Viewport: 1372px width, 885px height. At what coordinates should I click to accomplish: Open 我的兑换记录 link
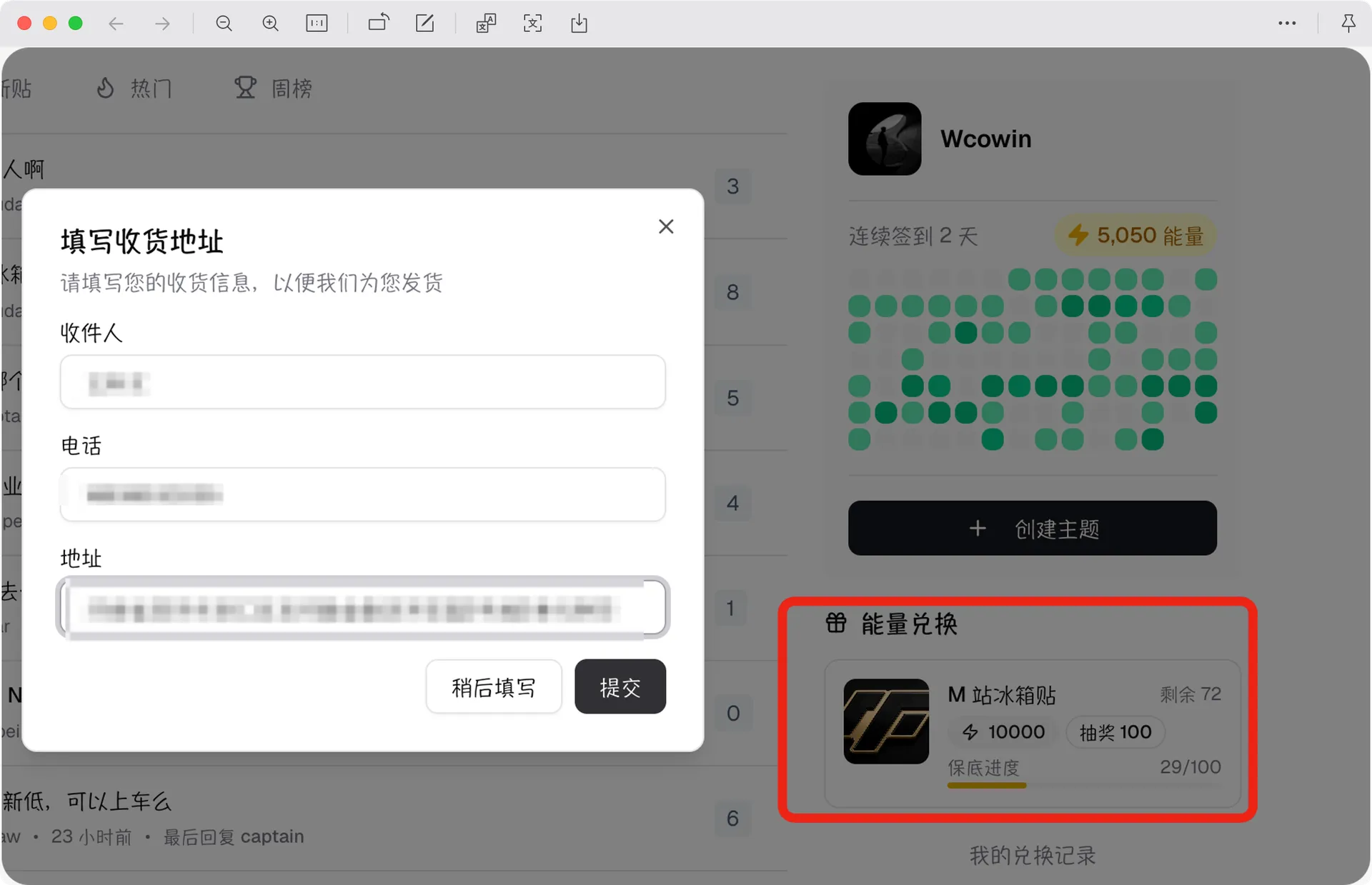click(1033, 856)
